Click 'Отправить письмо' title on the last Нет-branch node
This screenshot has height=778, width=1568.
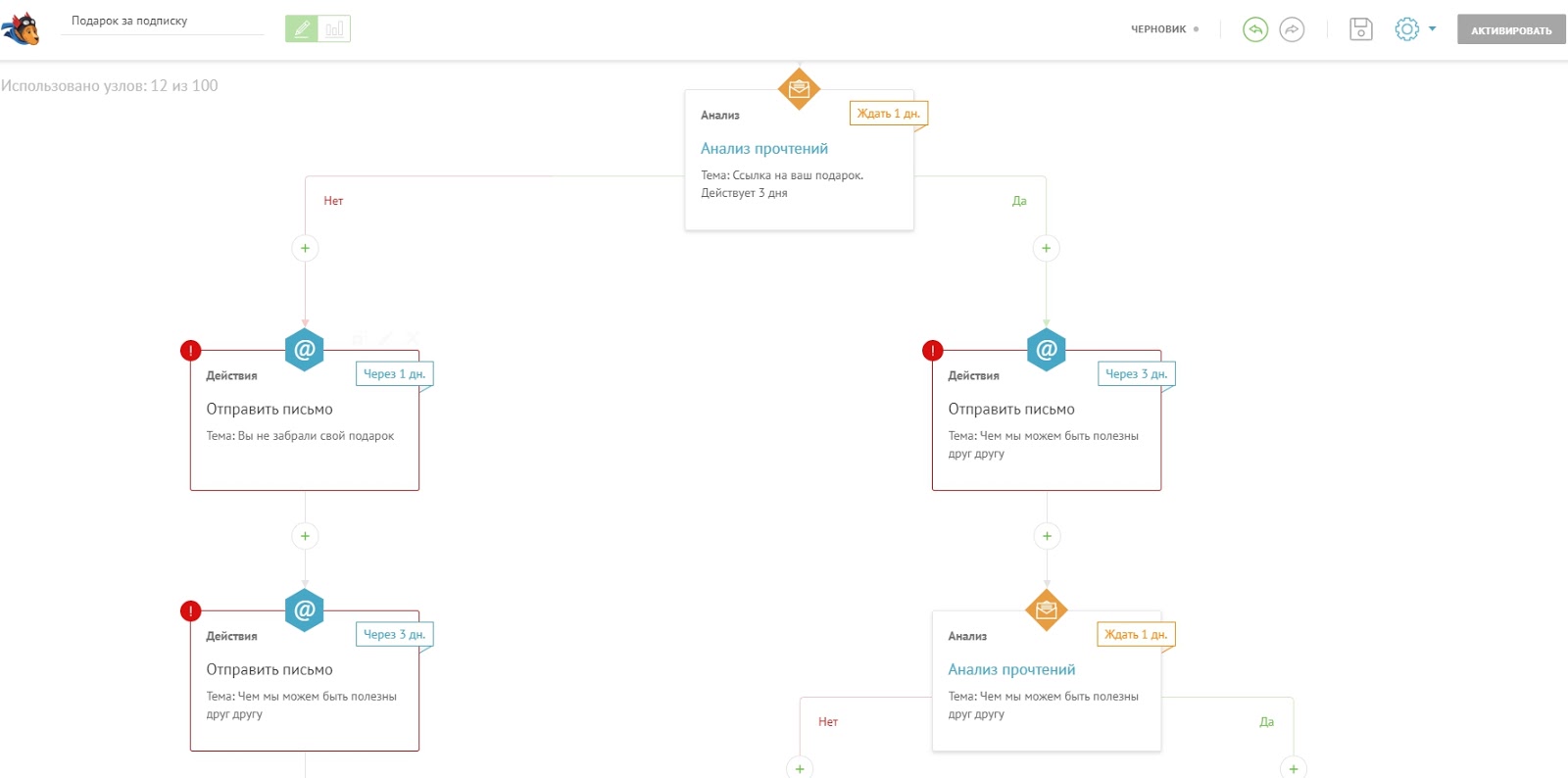point(269,670)
